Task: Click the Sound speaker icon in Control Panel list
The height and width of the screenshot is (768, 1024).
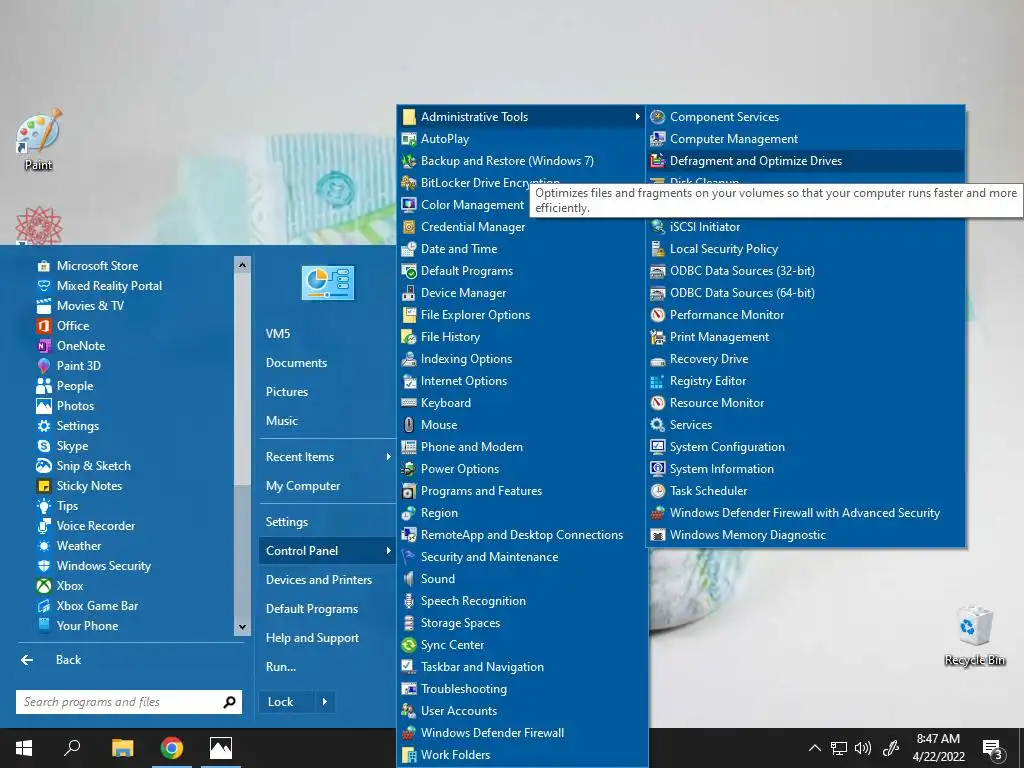Action: (x=409, y=579)
